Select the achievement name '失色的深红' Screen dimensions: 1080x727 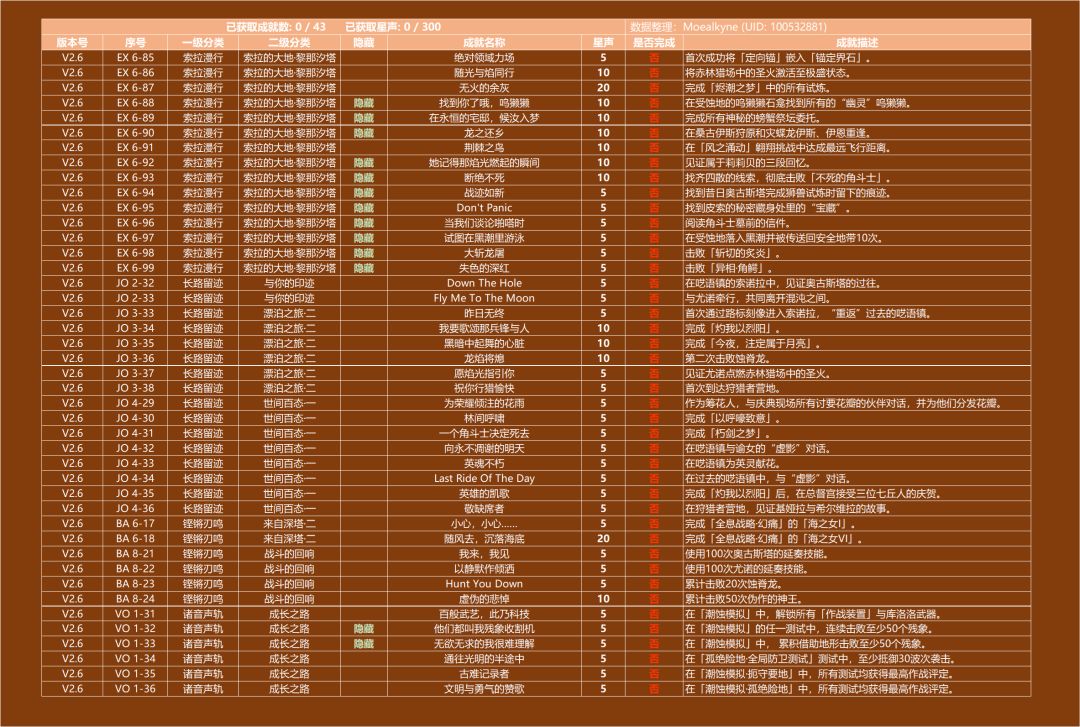pos(484,268)
